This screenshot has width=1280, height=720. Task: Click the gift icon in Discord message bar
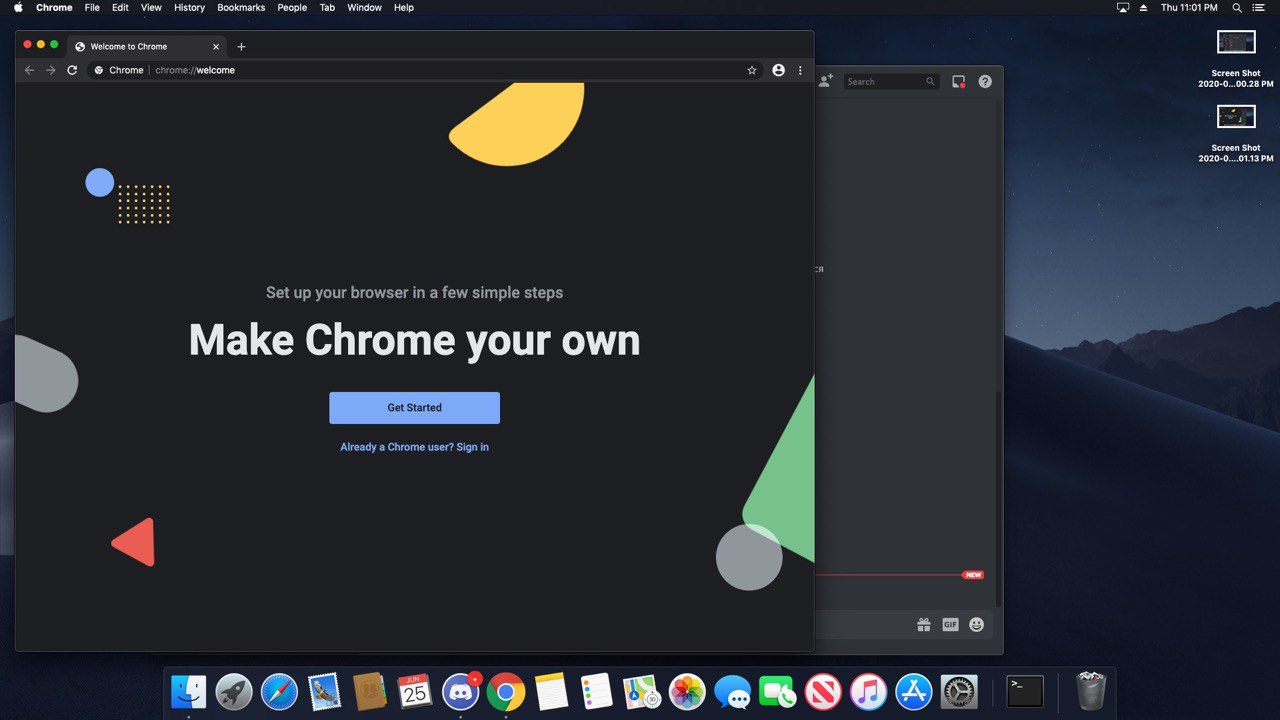(x=924, y=625)
